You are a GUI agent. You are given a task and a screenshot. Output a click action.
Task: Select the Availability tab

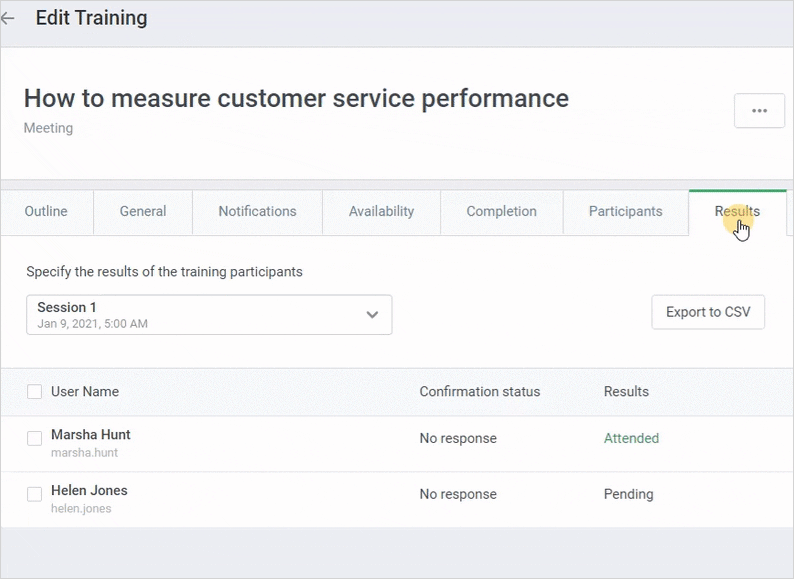381,212
